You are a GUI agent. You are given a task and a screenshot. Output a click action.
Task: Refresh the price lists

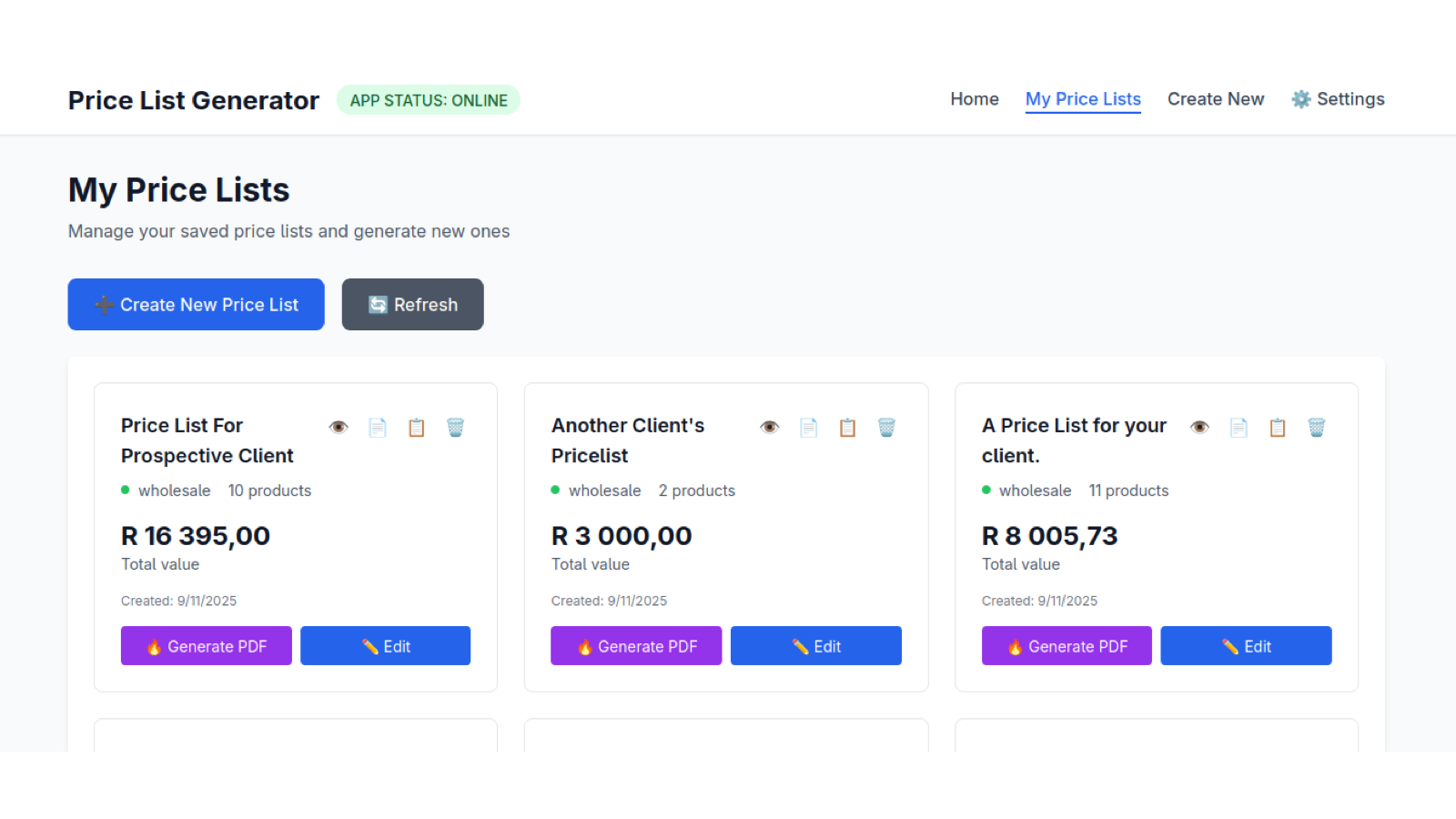[412, 305]
